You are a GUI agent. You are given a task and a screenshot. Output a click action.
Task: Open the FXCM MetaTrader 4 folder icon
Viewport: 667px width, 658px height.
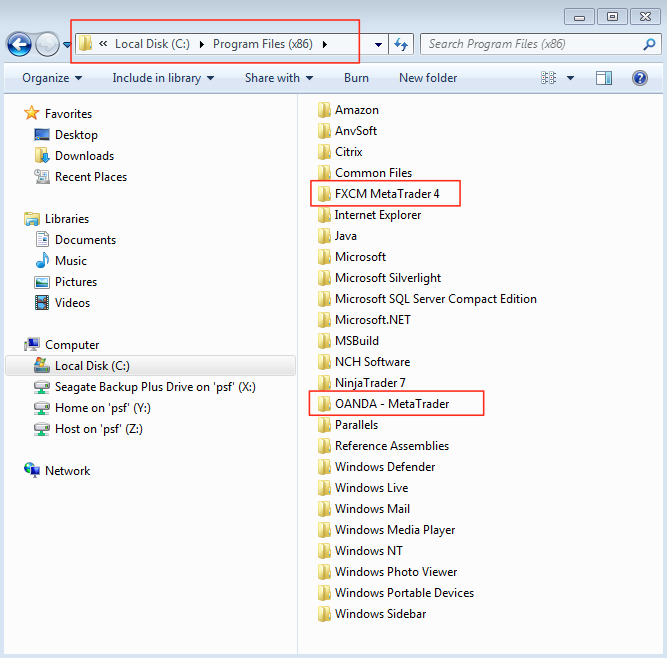pos(324,194)
